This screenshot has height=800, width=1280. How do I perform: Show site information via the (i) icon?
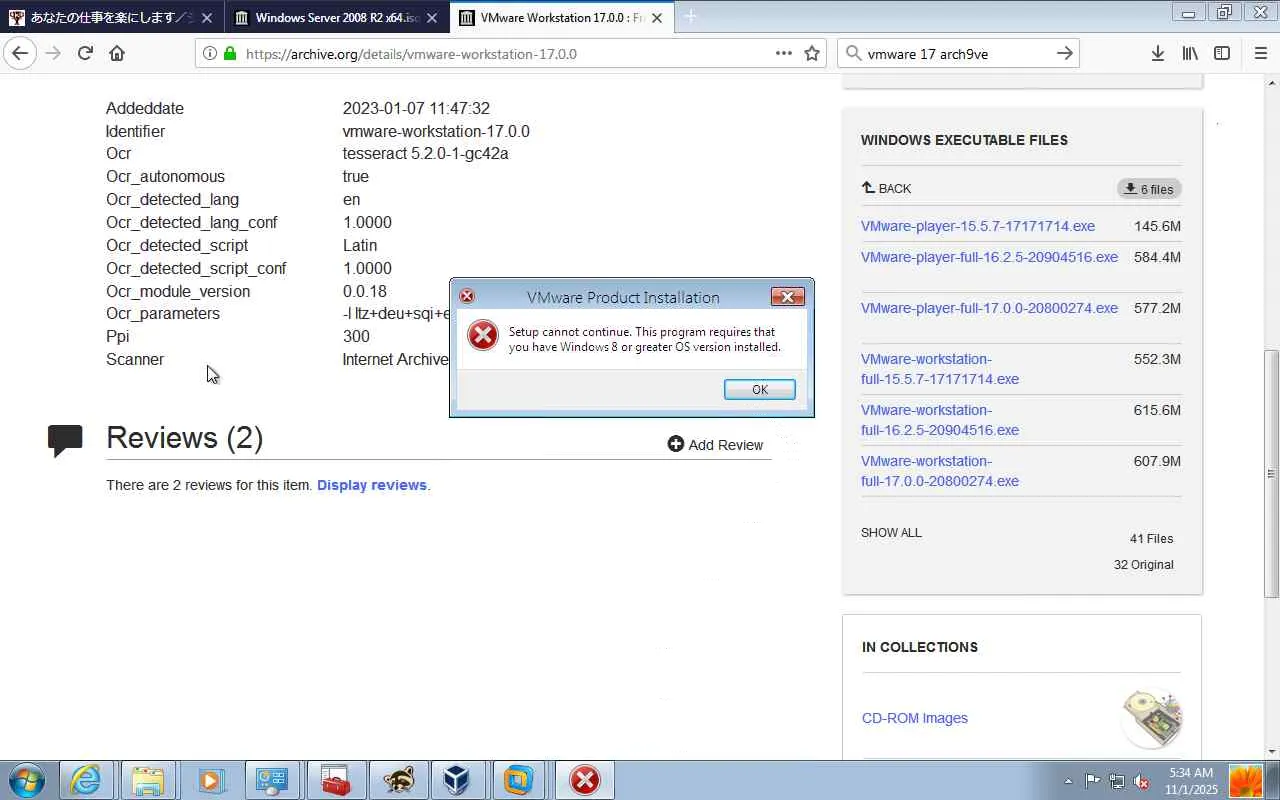point(209,54)
